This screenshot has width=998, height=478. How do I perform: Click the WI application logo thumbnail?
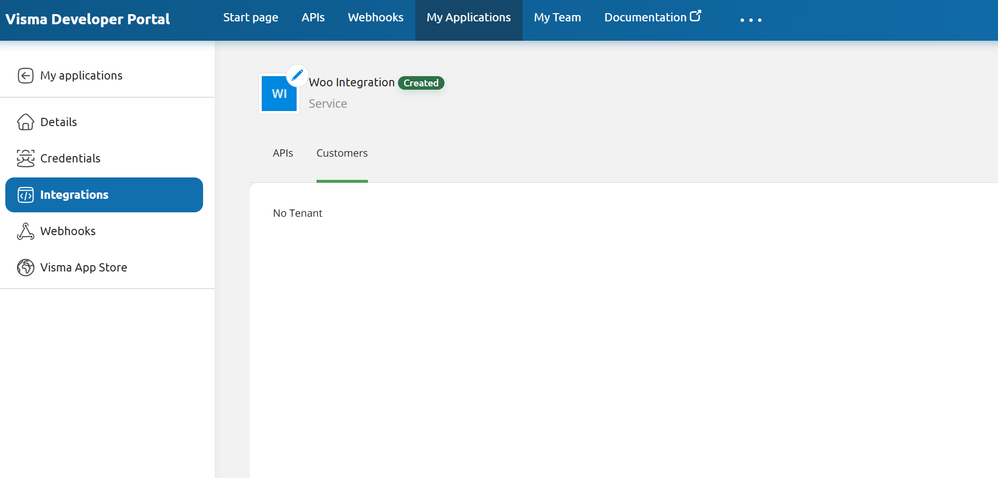pos(279,94)
